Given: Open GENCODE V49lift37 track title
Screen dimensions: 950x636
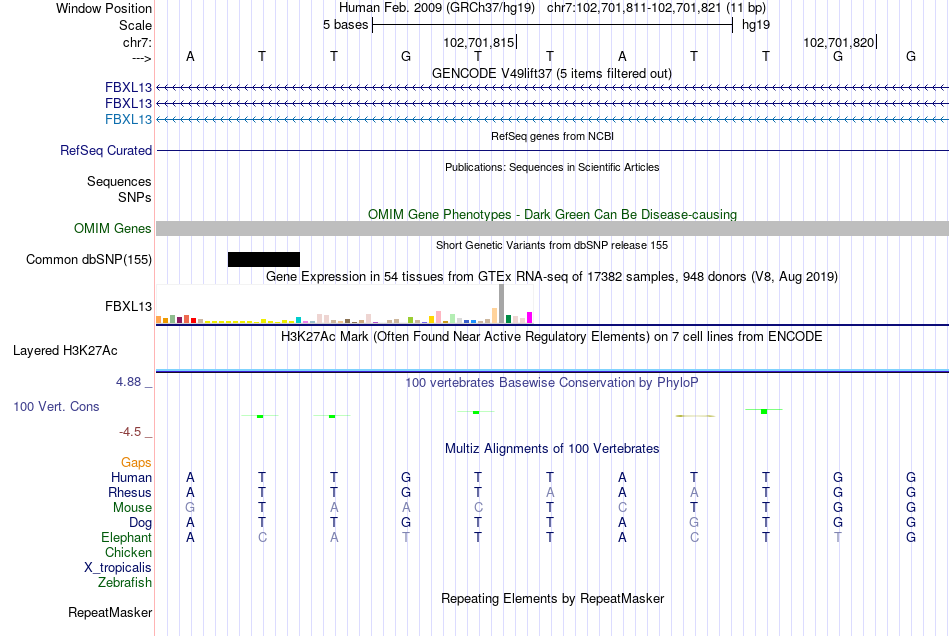Looking at the screenshot, I should (551, 73).
